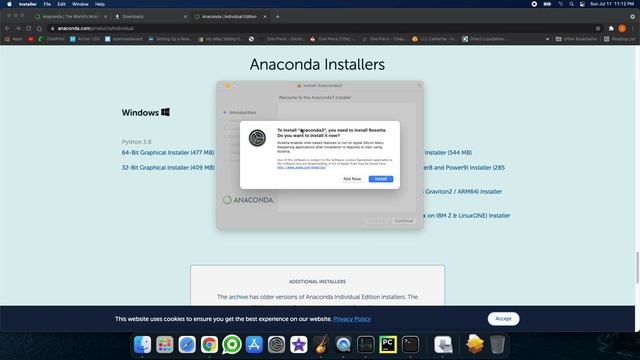Open the Chrome profile avatar
Image resolution: width=640 pixels, height=360 pixels.
[x=622, y=28]
